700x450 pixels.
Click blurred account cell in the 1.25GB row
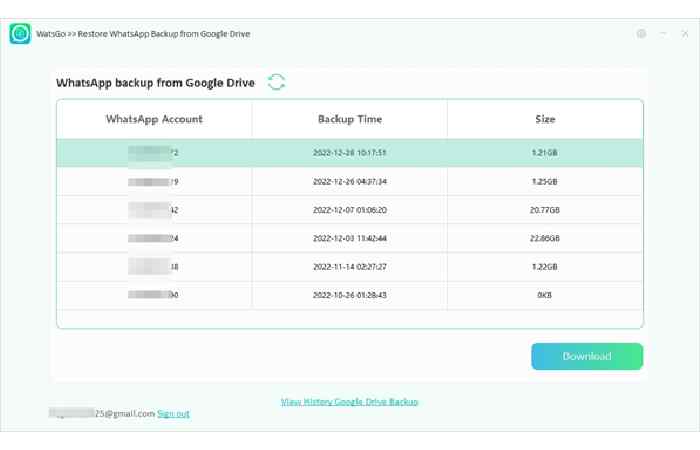153,182
